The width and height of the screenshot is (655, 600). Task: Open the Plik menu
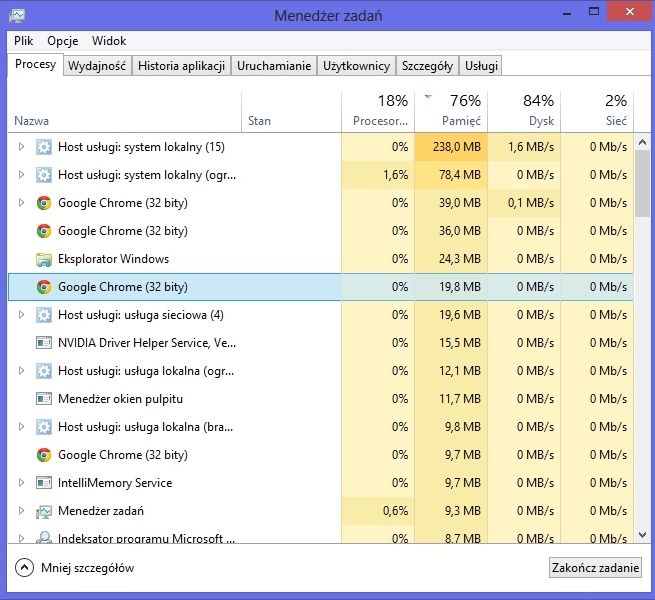(23, 41)
